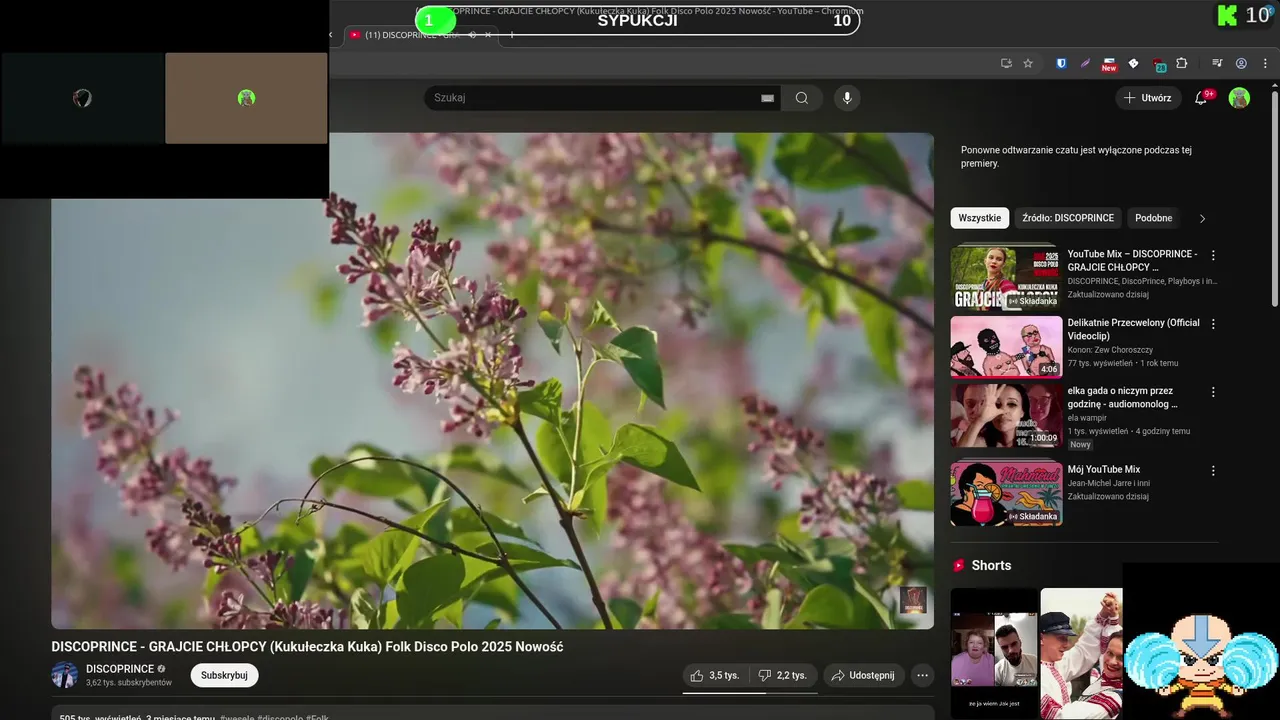Open the extension with badge 28

point(1158,64)
